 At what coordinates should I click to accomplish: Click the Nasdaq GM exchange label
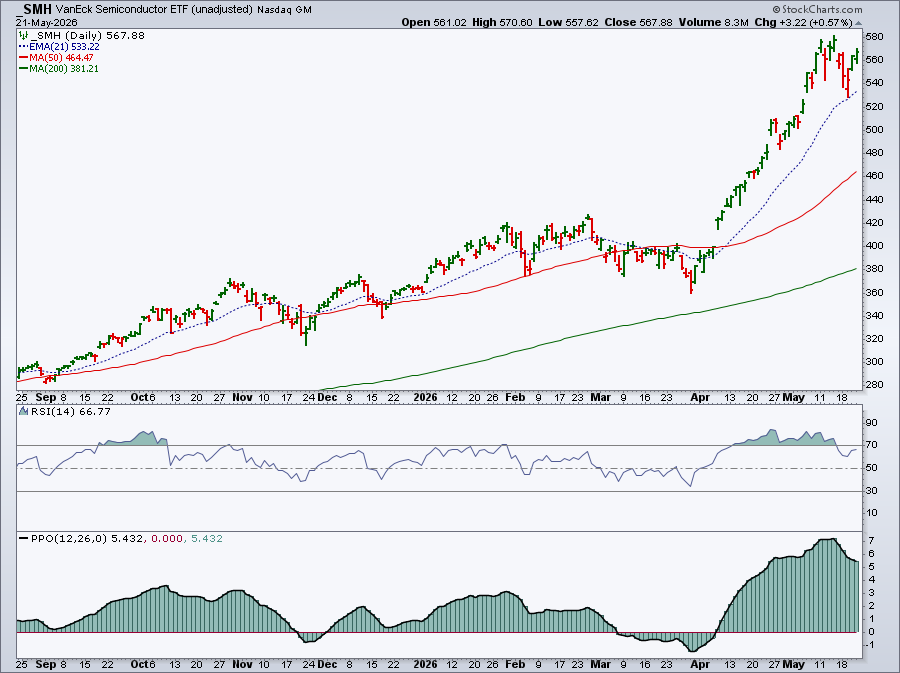(x=285, y=10)
